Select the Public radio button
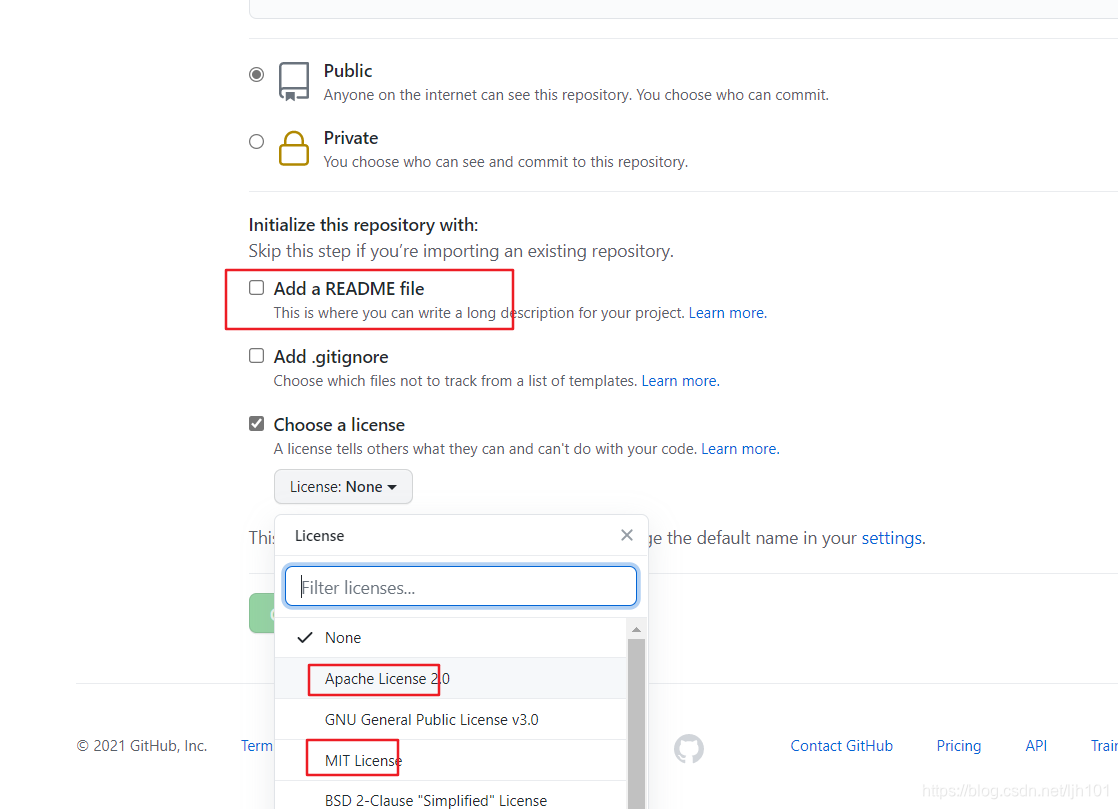Screen dimensions: 1118x809 click(257, 74)
